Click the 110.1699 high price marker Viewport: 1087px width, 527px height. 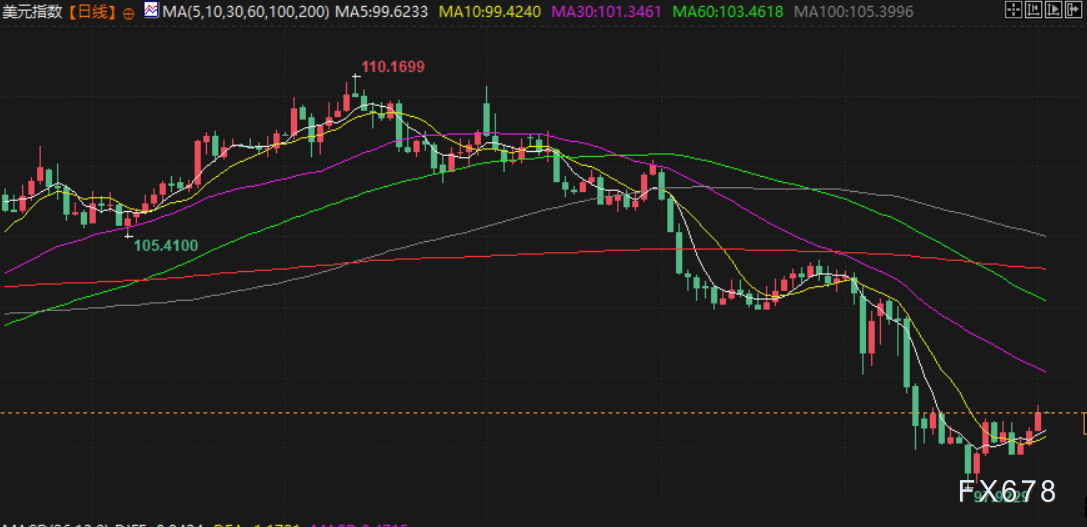(392, 67)
